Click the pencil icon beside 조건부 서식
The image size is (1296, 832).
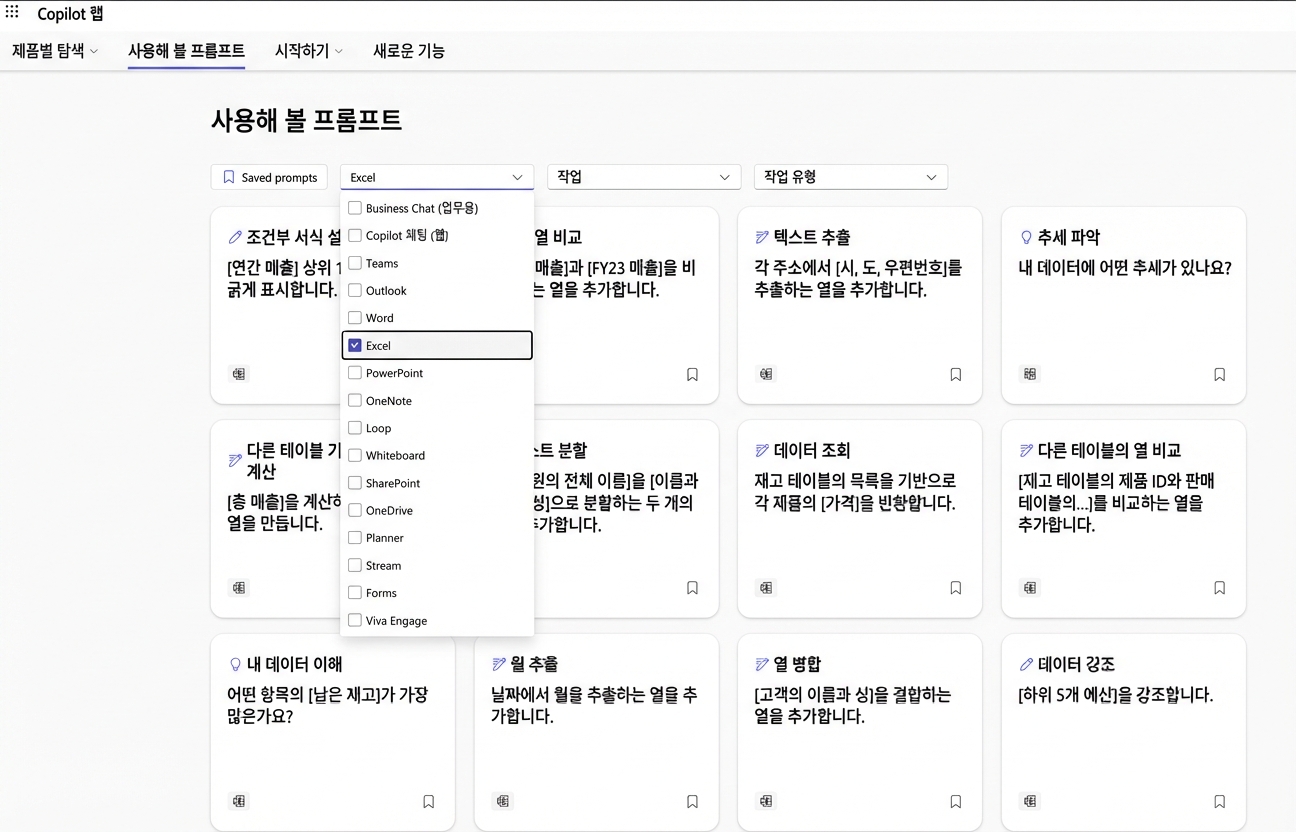[x=235, y=237]
